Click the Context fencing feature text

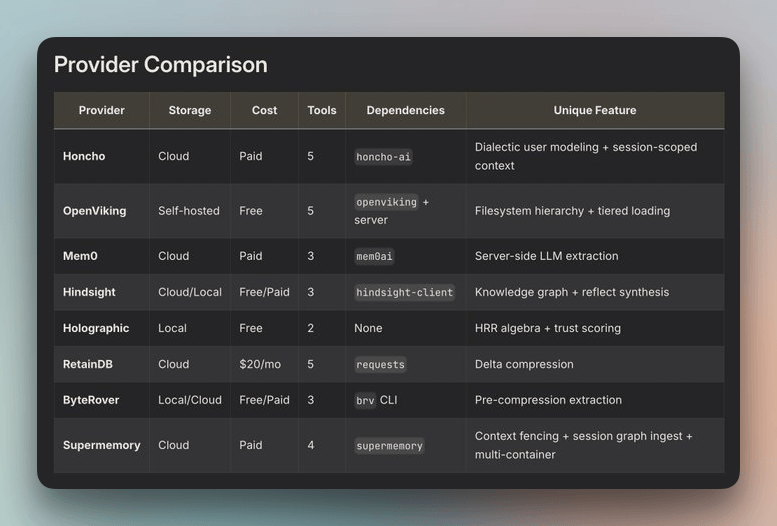click(583, 445)
